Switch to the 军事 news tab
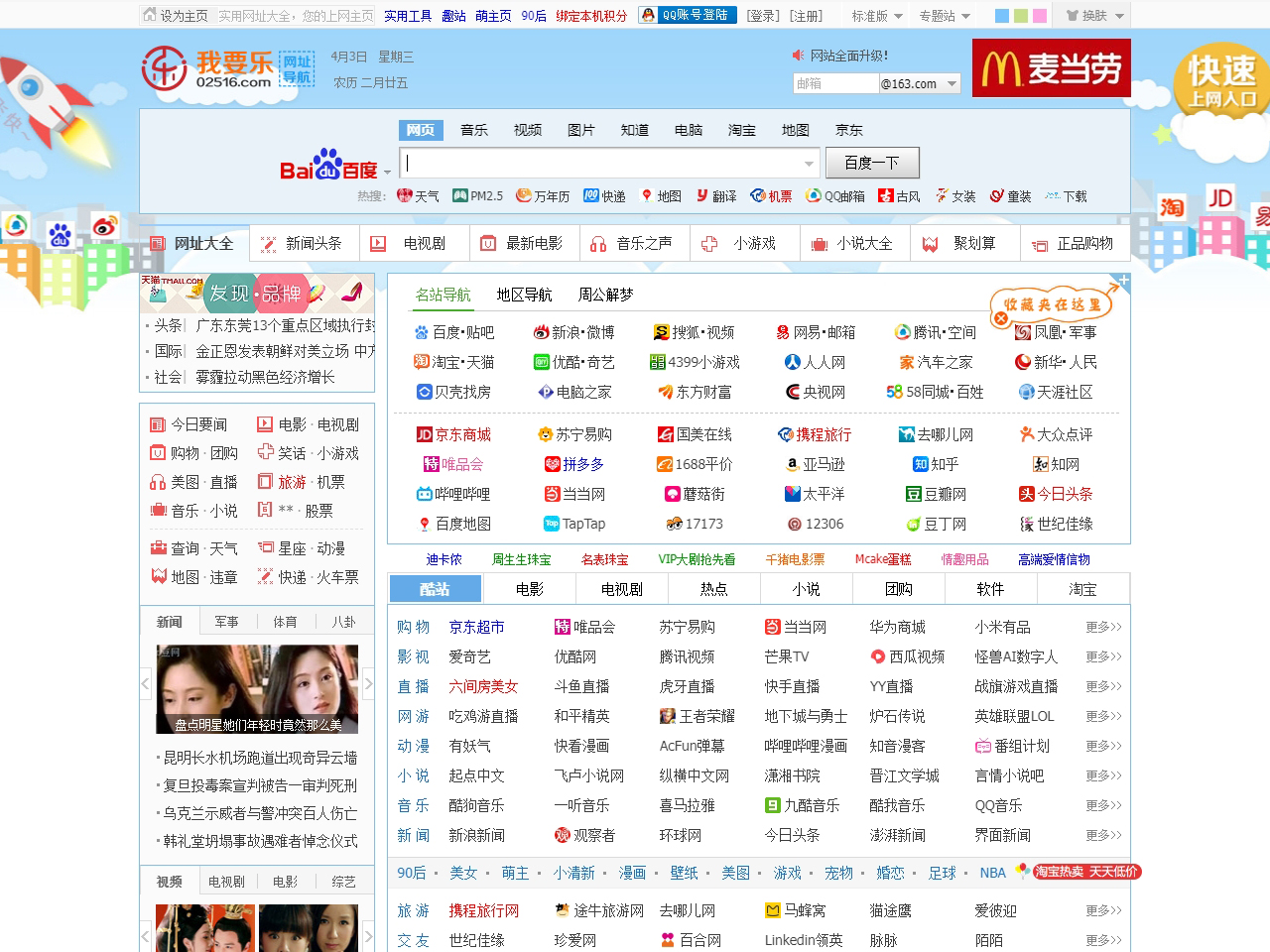 [x=226, y=622]
